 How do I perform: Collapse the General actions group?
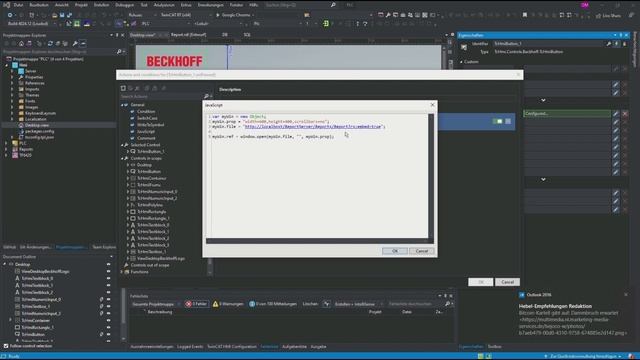tap(122, 105)
